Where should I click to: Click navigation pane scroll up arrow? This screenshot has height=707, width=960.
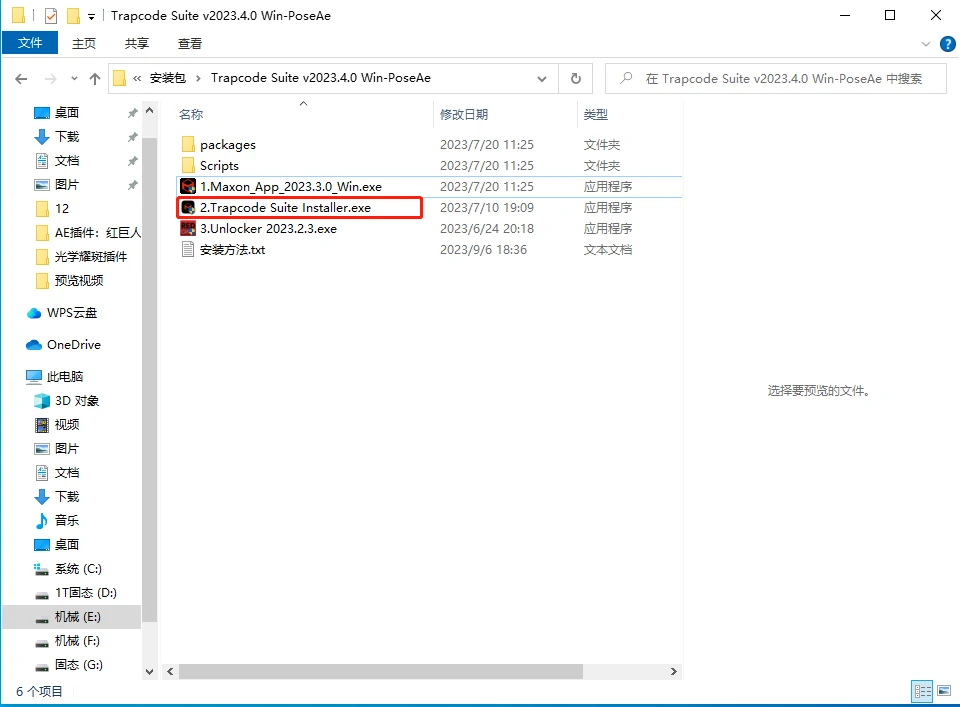tap(149, 111)
